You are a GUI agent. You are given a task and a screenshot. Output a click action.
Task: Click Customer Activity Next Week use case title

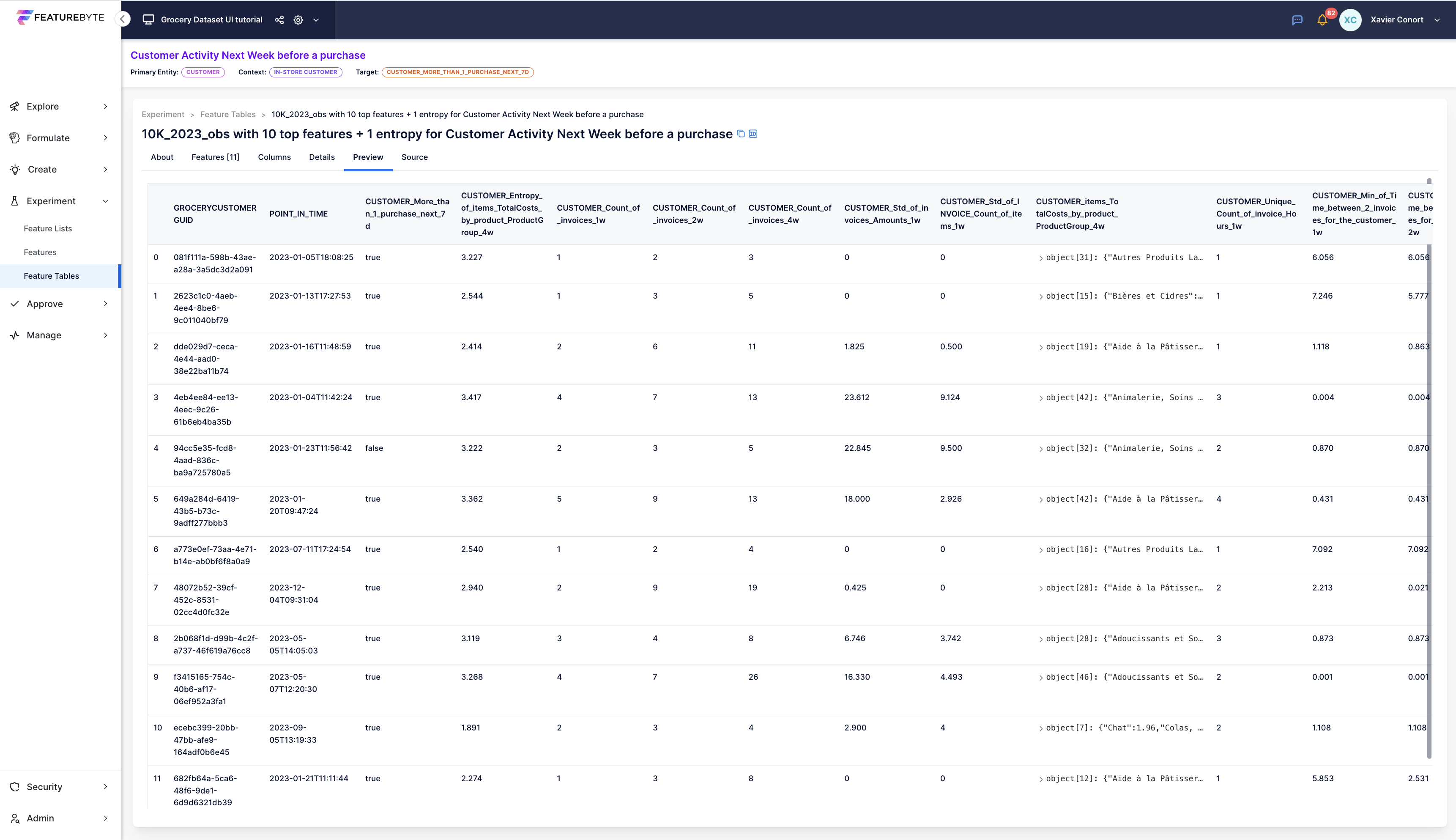[248, 55]
